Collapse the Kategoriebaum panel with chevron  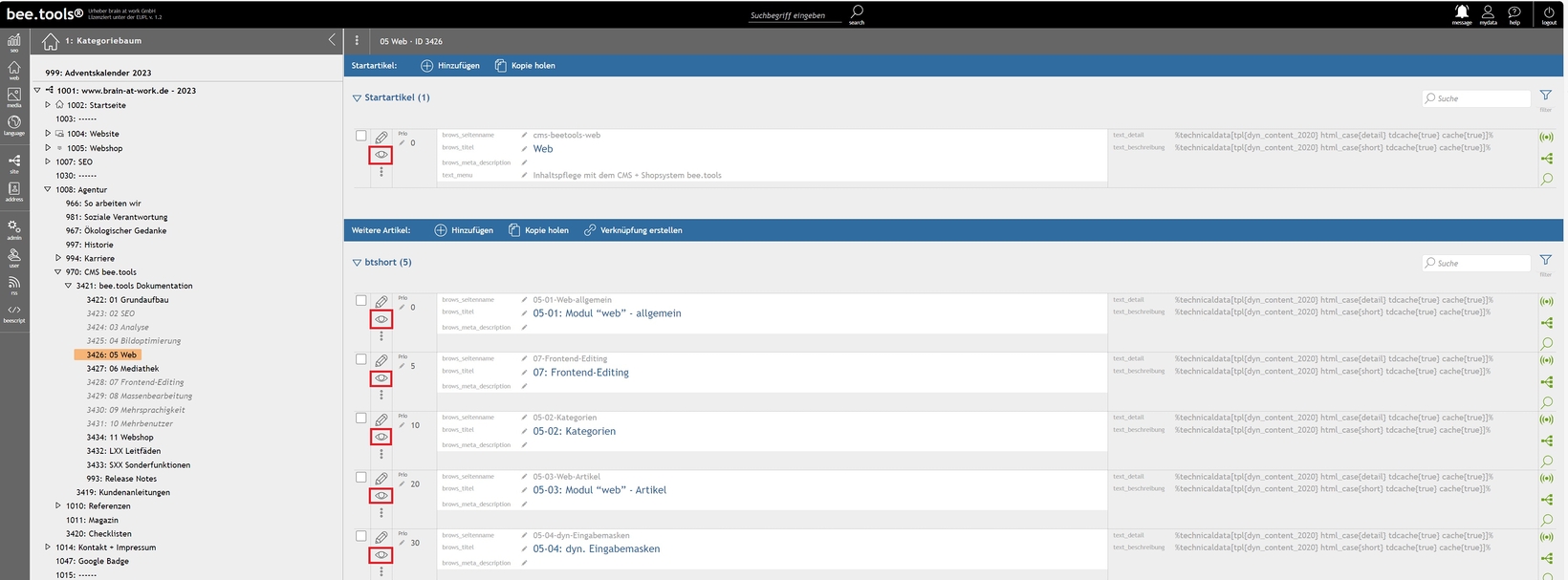tap(332, 40)
